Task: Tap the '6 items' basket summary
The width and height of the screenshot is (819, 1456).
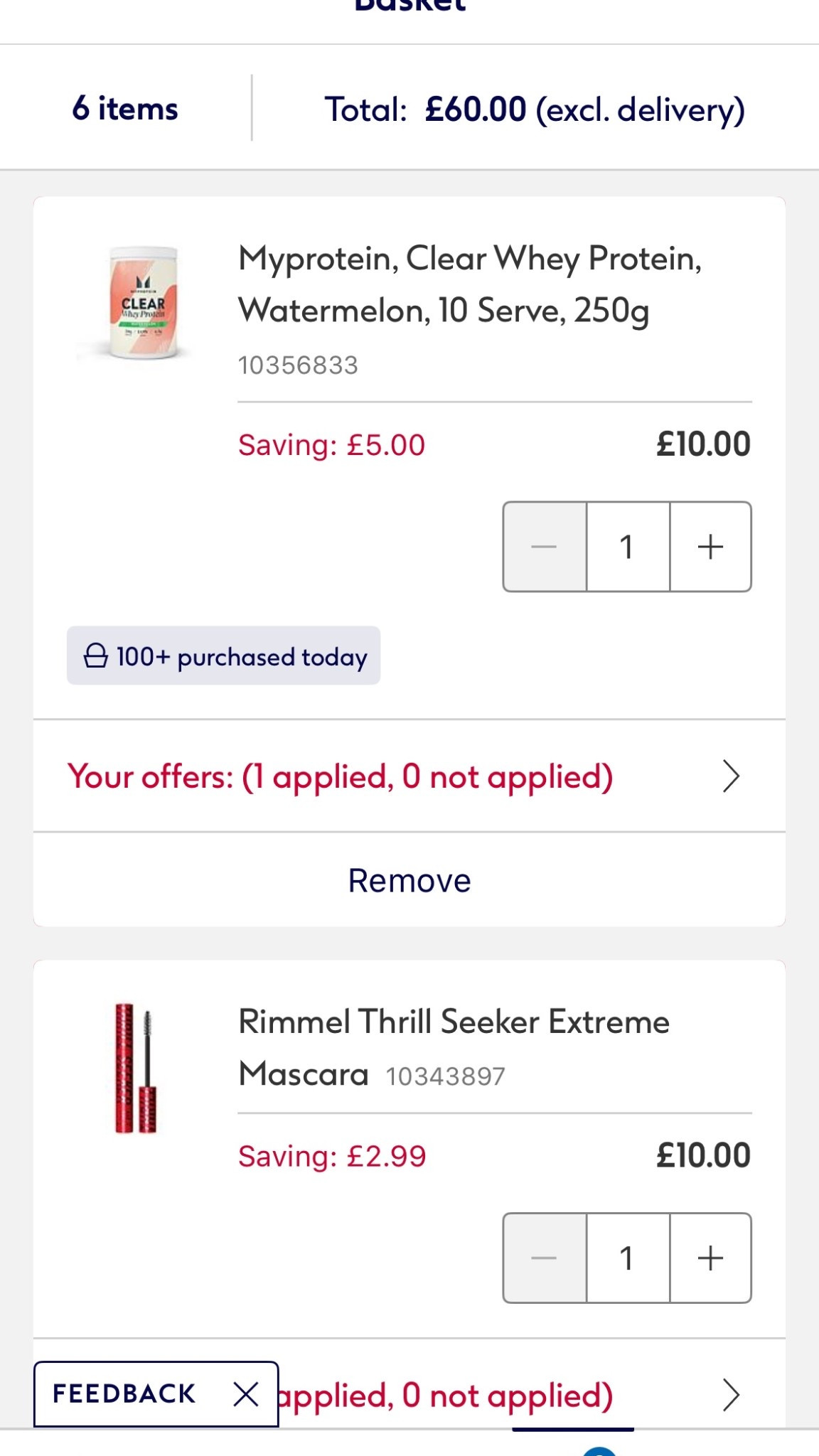Action: pyautogui.click(x=125, y=109)
